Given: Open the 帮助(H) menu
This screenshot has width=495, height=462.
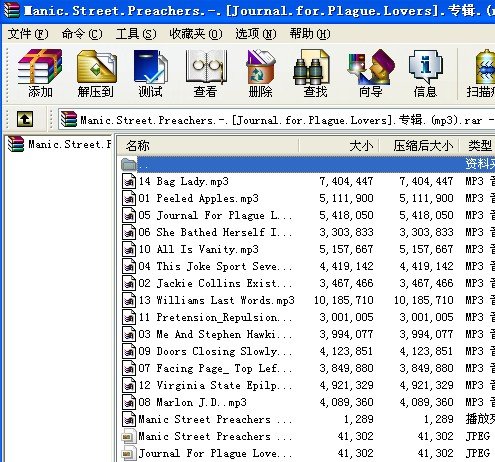Looking at the screenshot, I should [310, 34].
